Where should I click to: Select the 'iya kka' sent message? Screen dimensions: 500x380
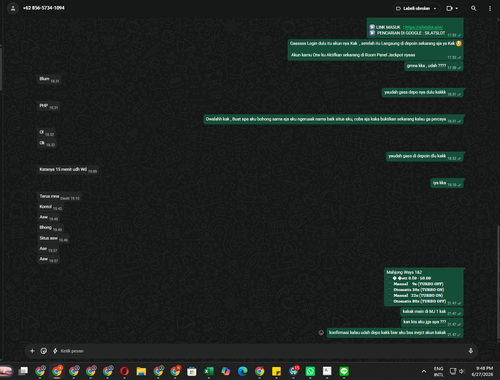(447, 183)
